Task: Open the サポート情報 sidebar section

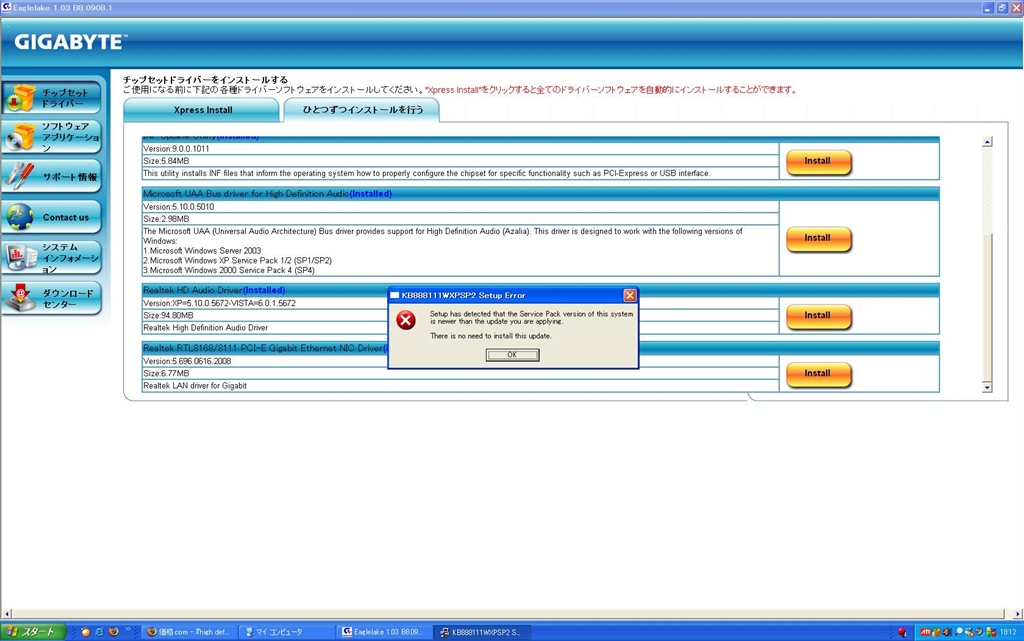Action: 52,176
